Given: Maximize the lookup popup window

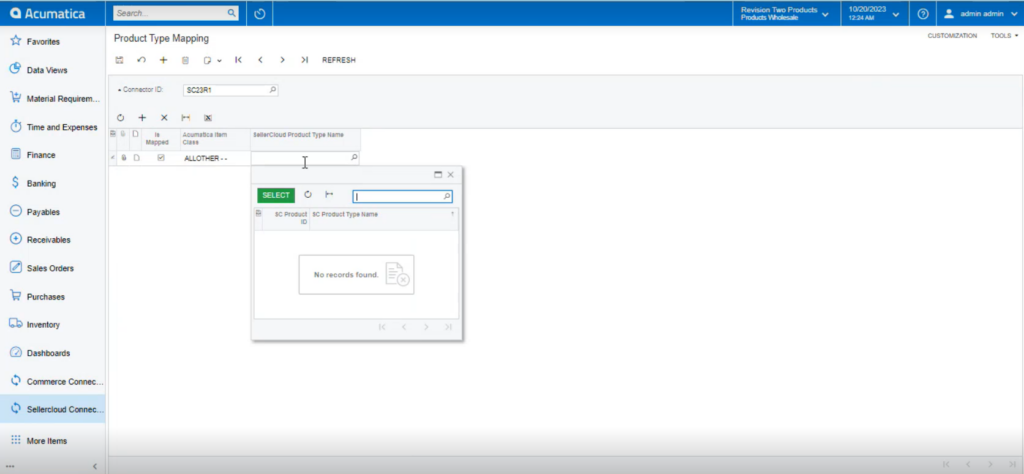Looking at the screenshot, I should [x=438, y=174].
